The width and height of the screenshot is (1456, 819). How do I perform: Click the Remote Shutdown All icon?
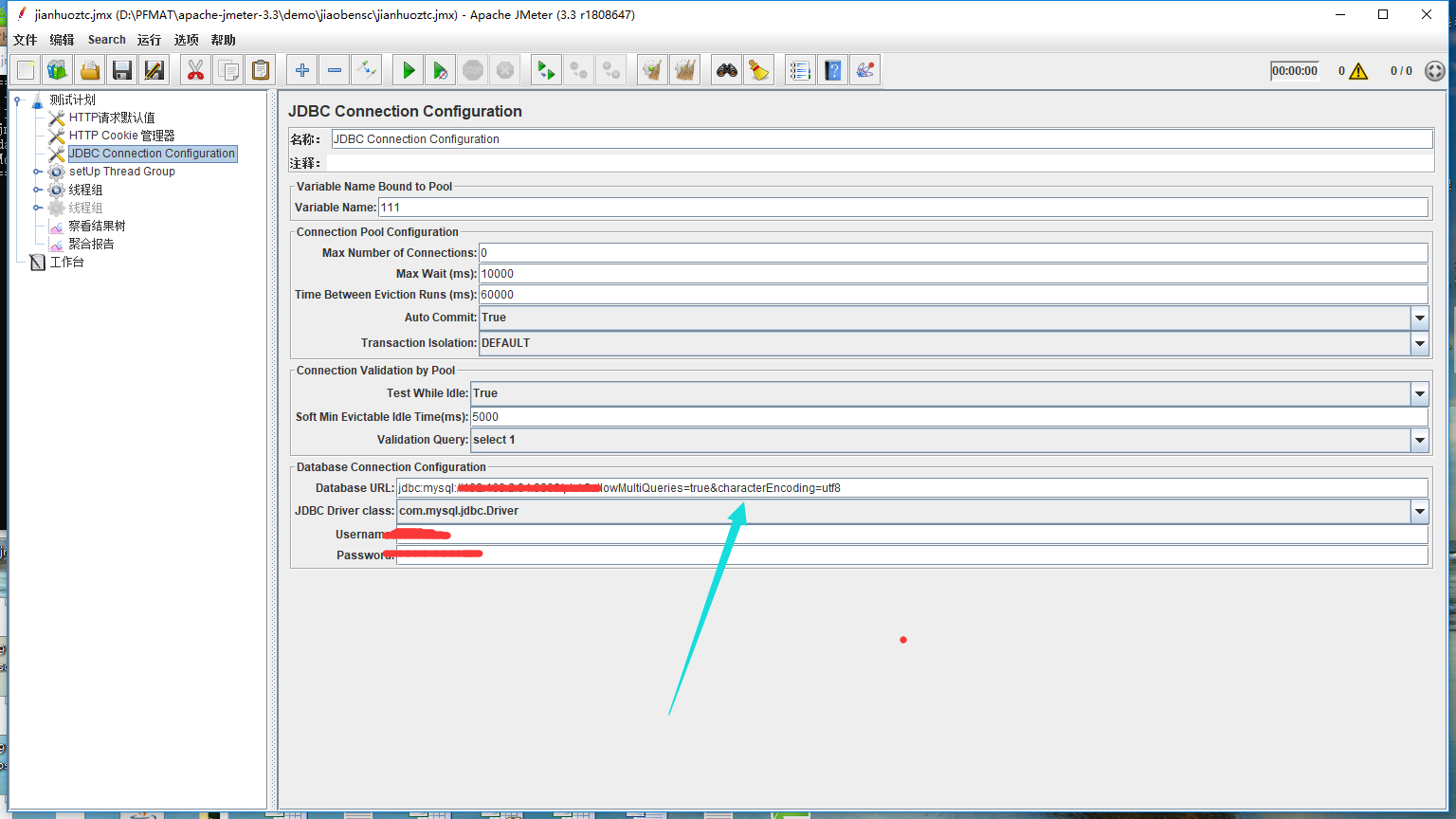[x=610, y=70]
